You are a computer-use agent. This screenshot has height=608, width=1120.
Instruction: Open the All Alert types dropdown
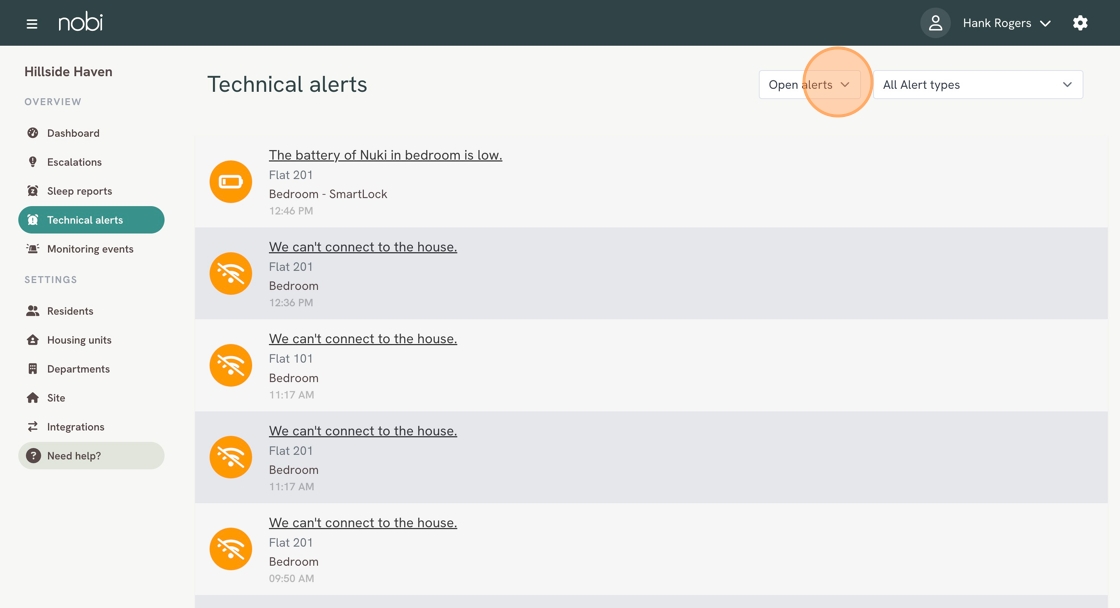coord(978,85)
